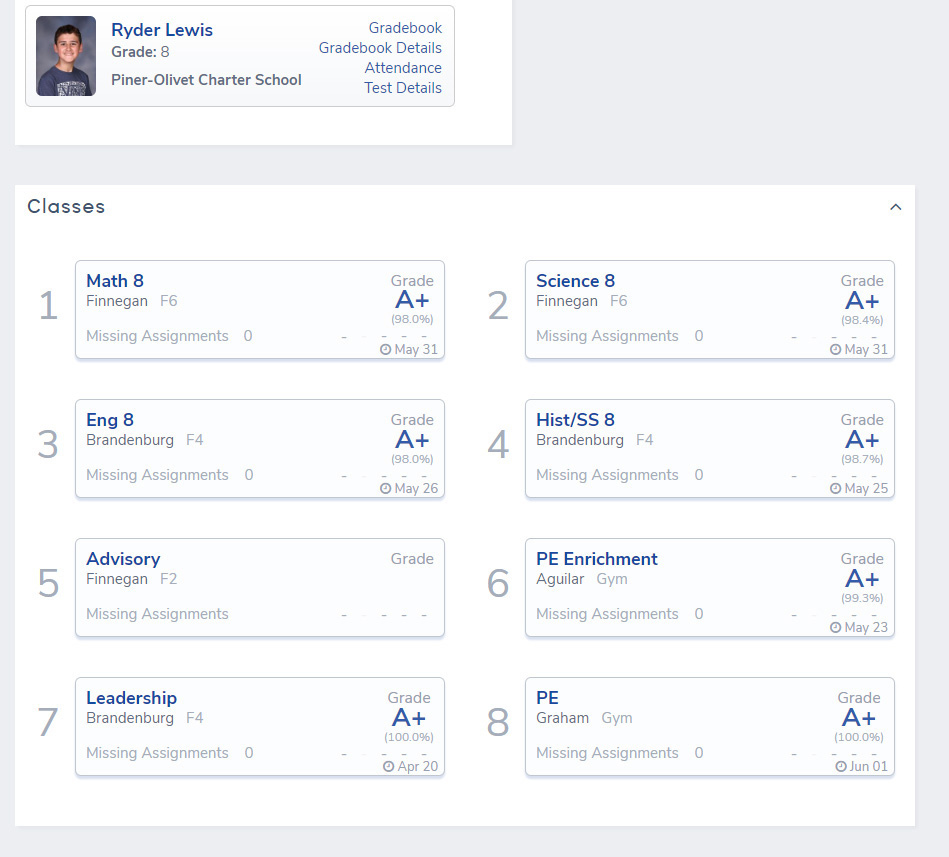Click the A+ grade in Leadership
The image size is (949, 857).
click(x=409, y=718)
